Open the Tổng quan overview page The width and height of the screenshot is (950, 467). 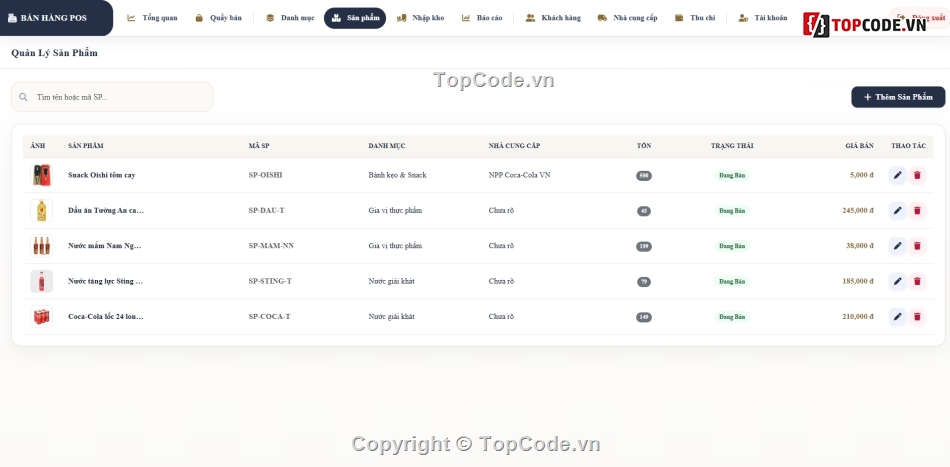click(152, 18)
